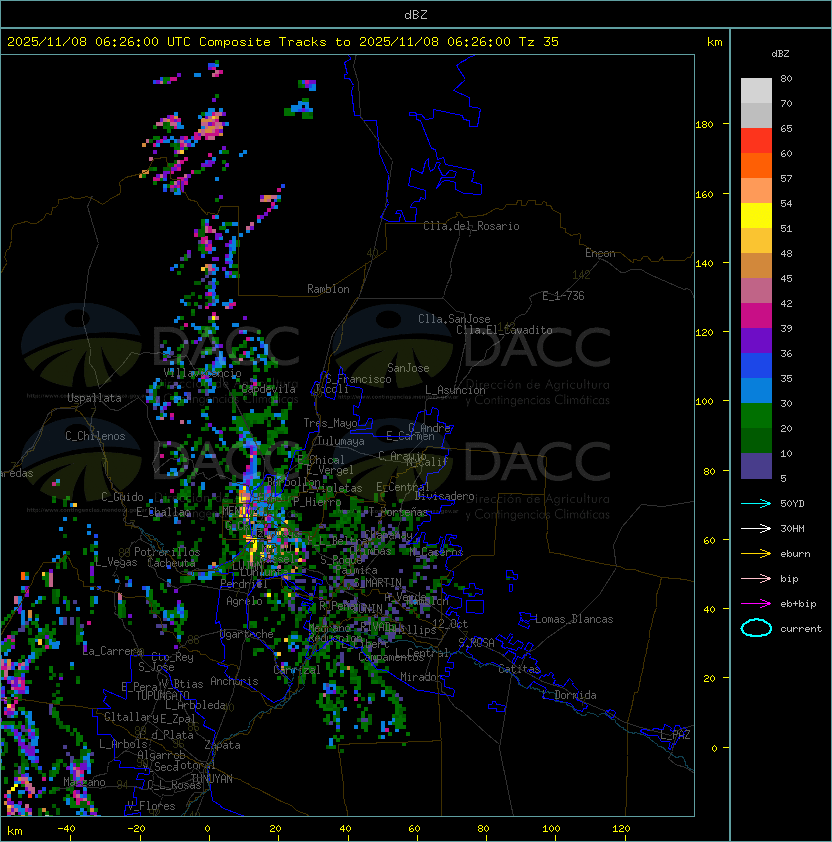Click the 'TUNUYAN' map label
Viewport: 832px width, 842px height.
coord(212,779)
